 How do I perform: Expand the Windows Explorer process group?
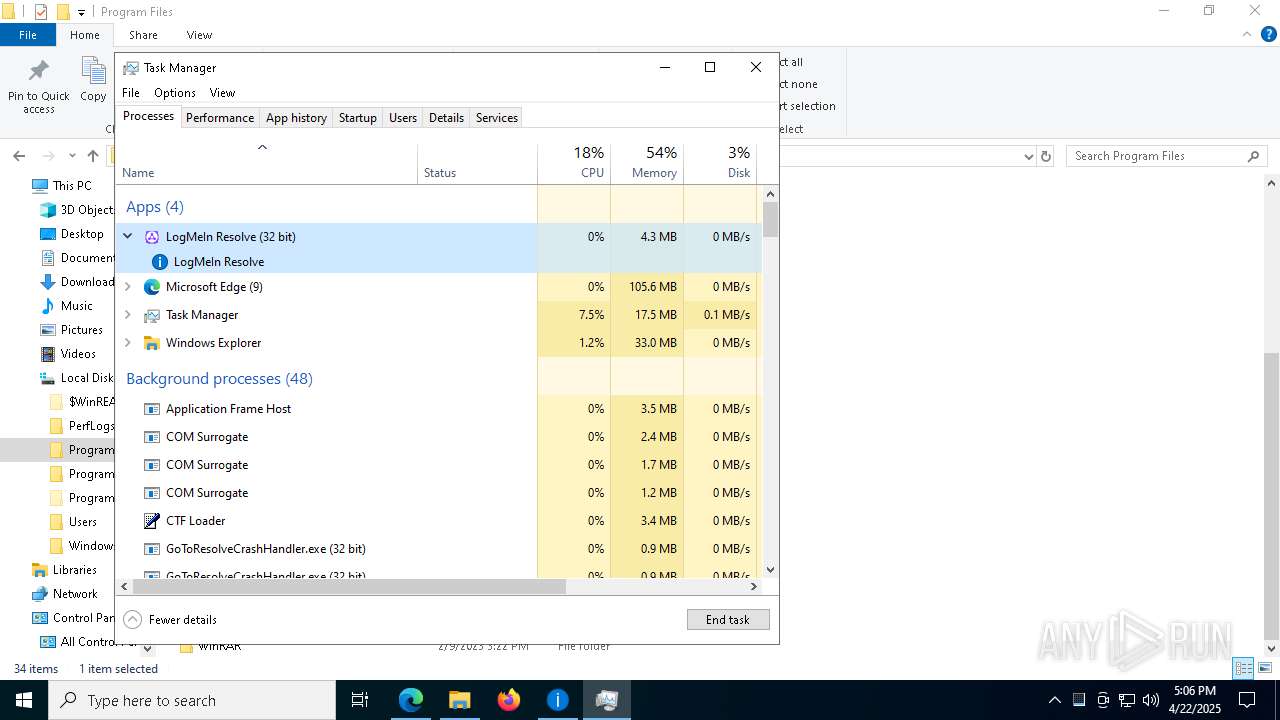[x=127, y=343]
